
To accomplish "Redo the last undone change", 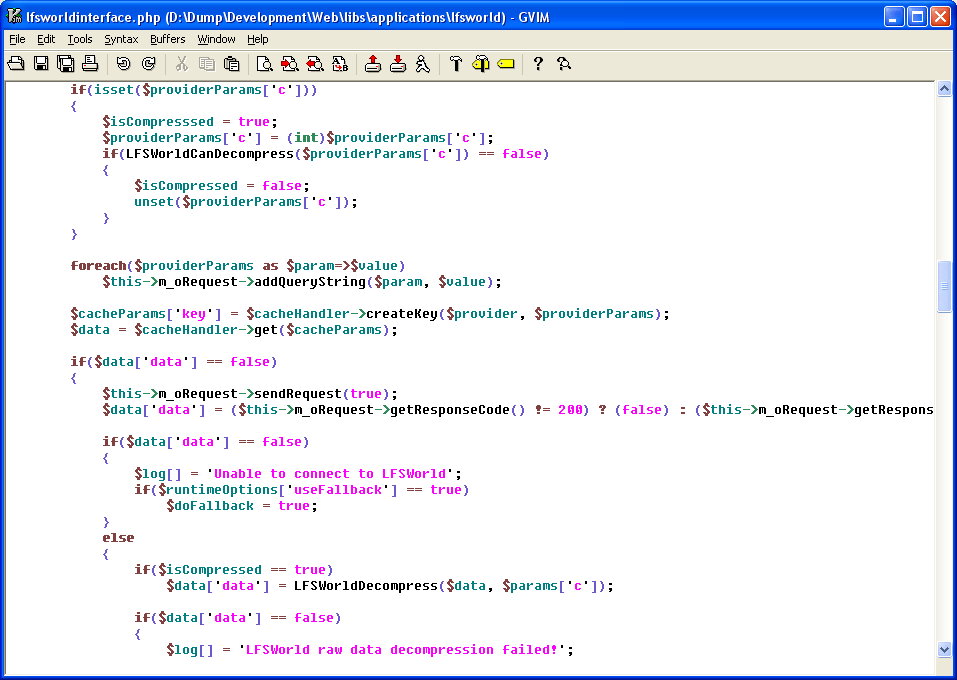I will pyautogui.click(x=148, y=63).
